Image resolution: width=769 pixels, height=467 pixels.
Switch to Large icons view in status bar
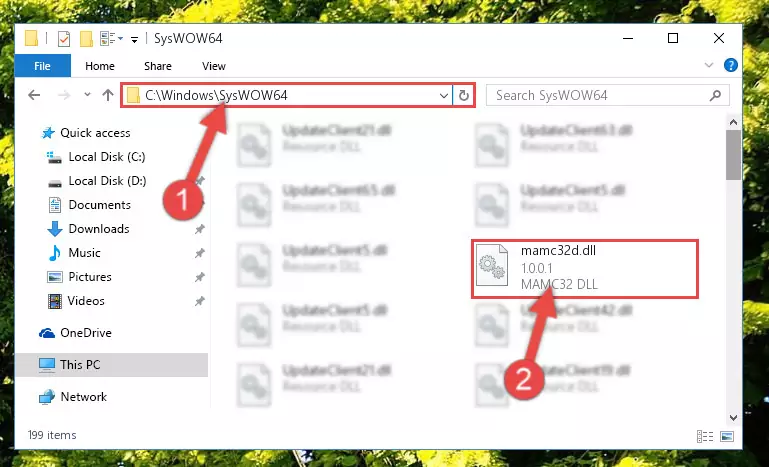pyautogui.click(x=727, y=436)
